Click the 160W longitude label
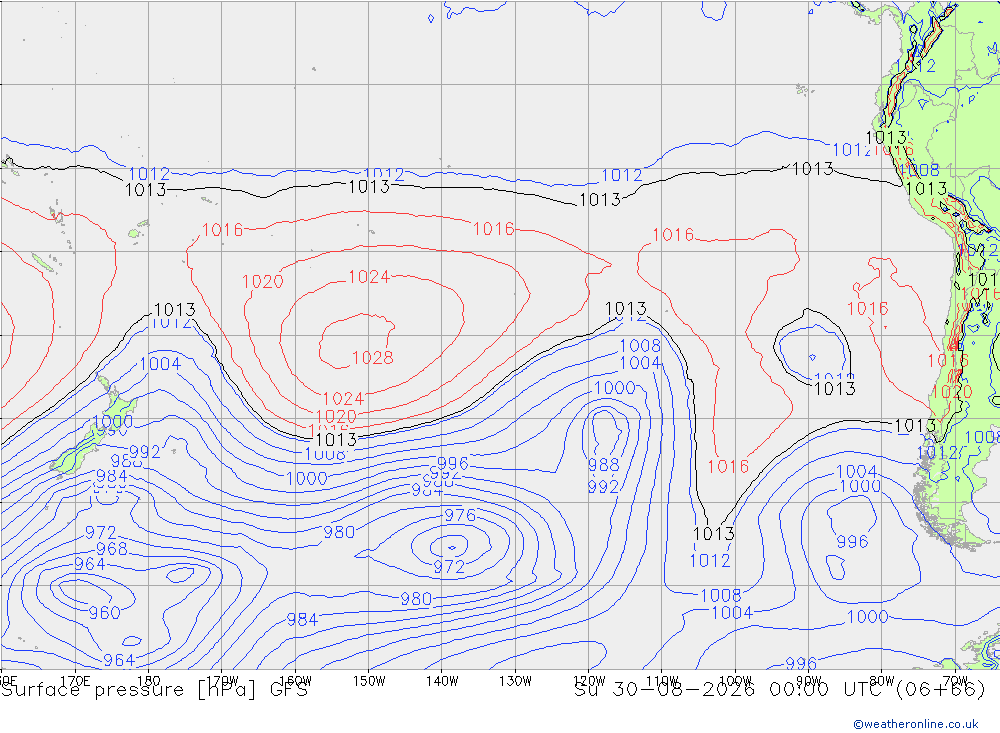 [295, 681]
